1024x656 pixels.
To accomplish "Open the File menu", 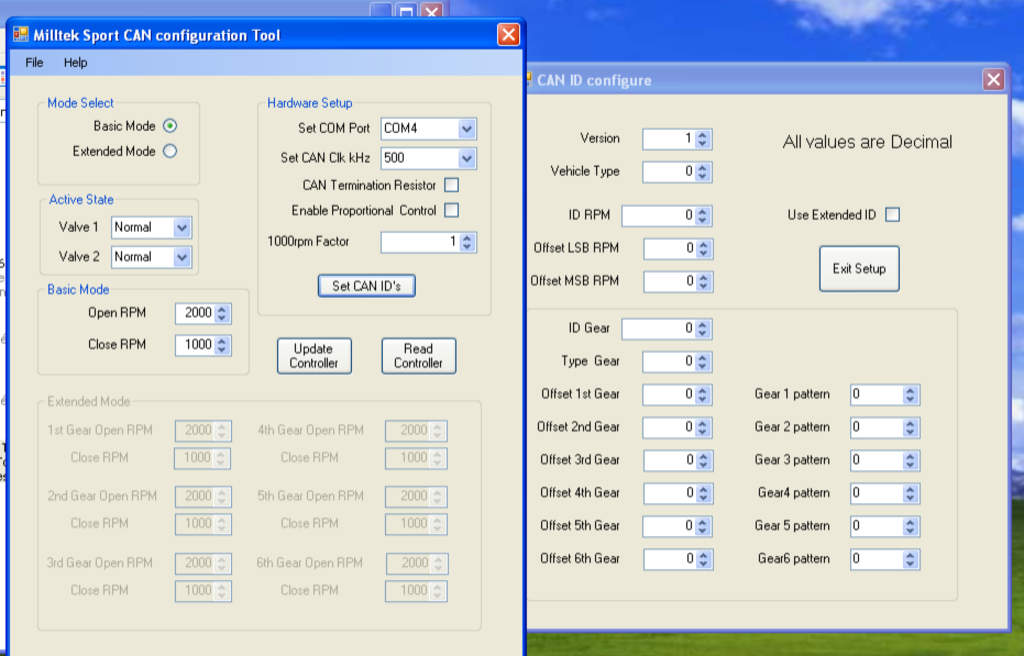I will coord(34,62).
